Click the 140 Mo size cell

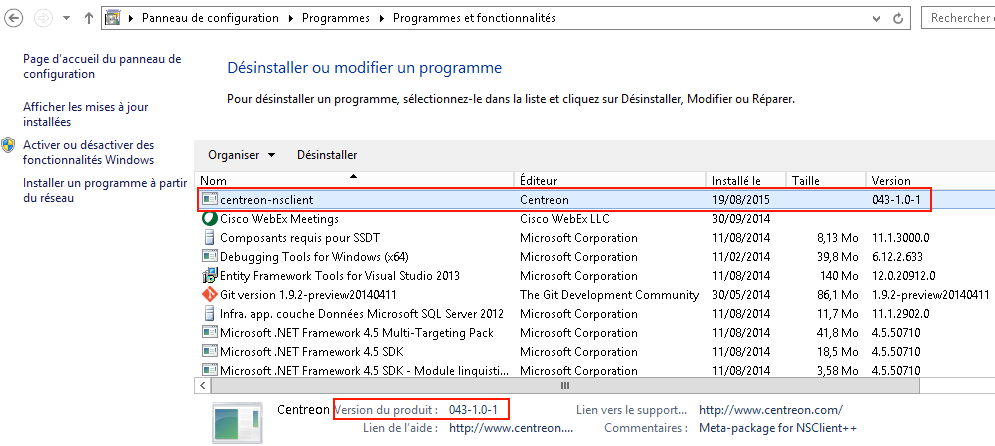coord(840,276)
